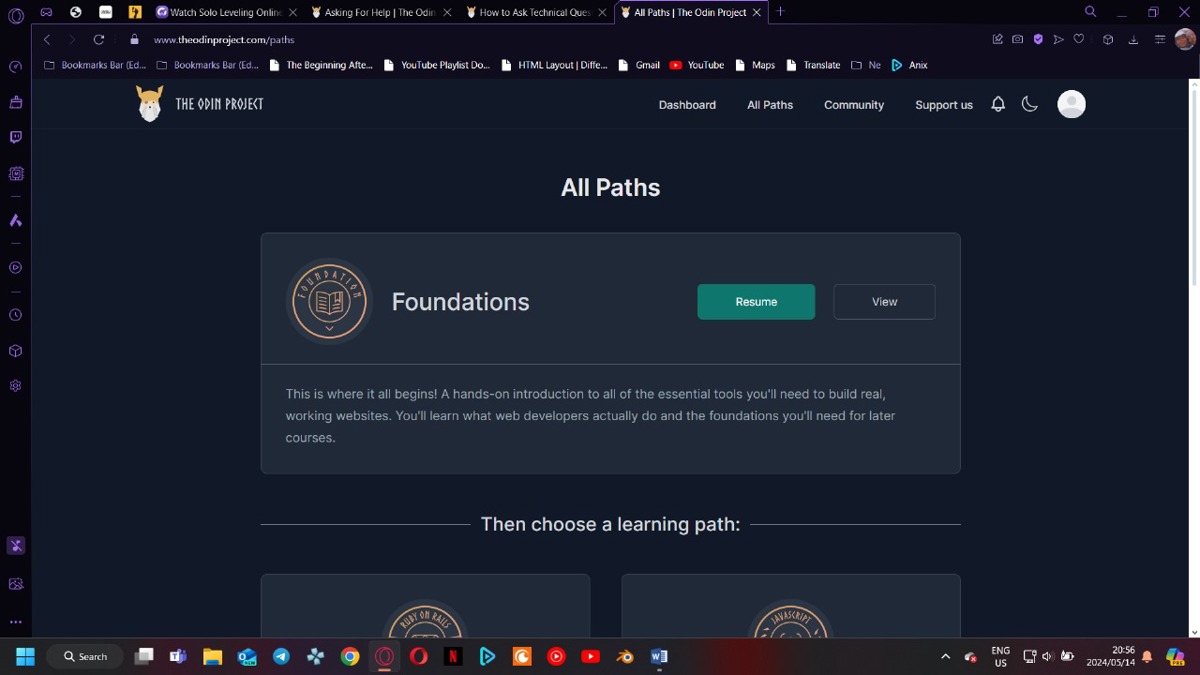Open Easy Setup sliders icon
Screen dimensions: 1200x675
(1160, 40)
